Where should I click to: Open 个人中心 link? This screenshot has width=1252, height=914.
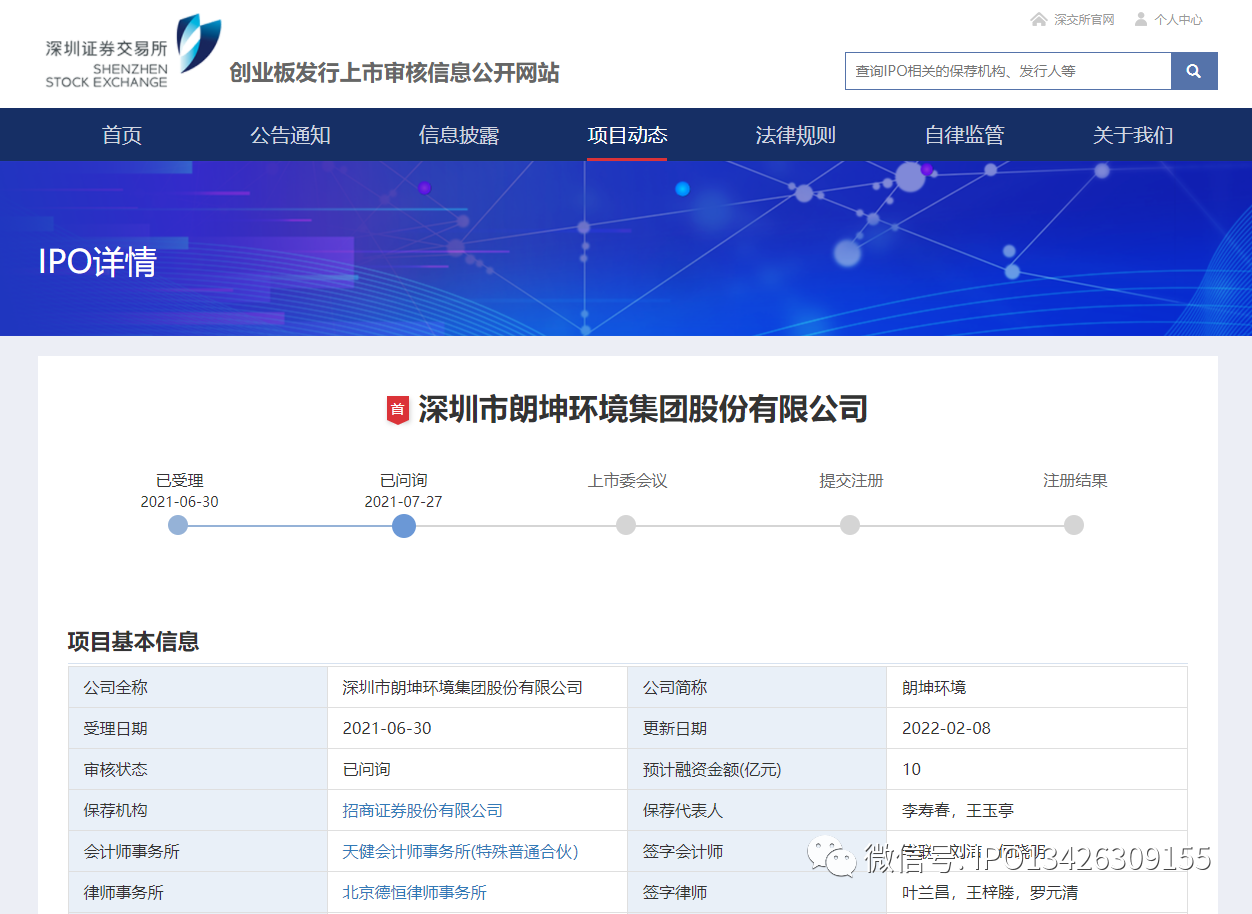(x=1178, y=20)
